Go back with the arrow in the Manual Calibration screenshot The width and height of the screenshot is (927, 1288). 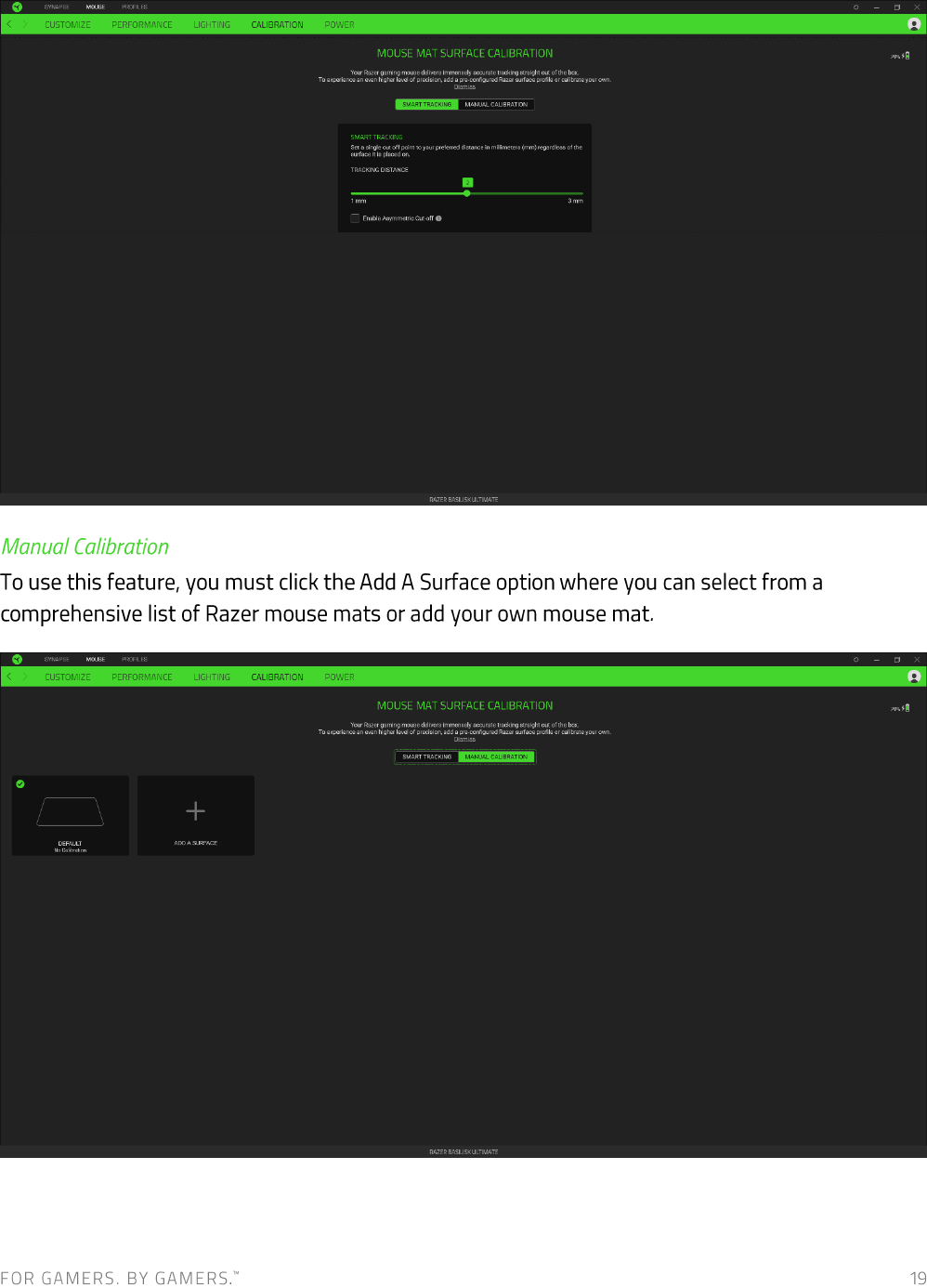9,677
